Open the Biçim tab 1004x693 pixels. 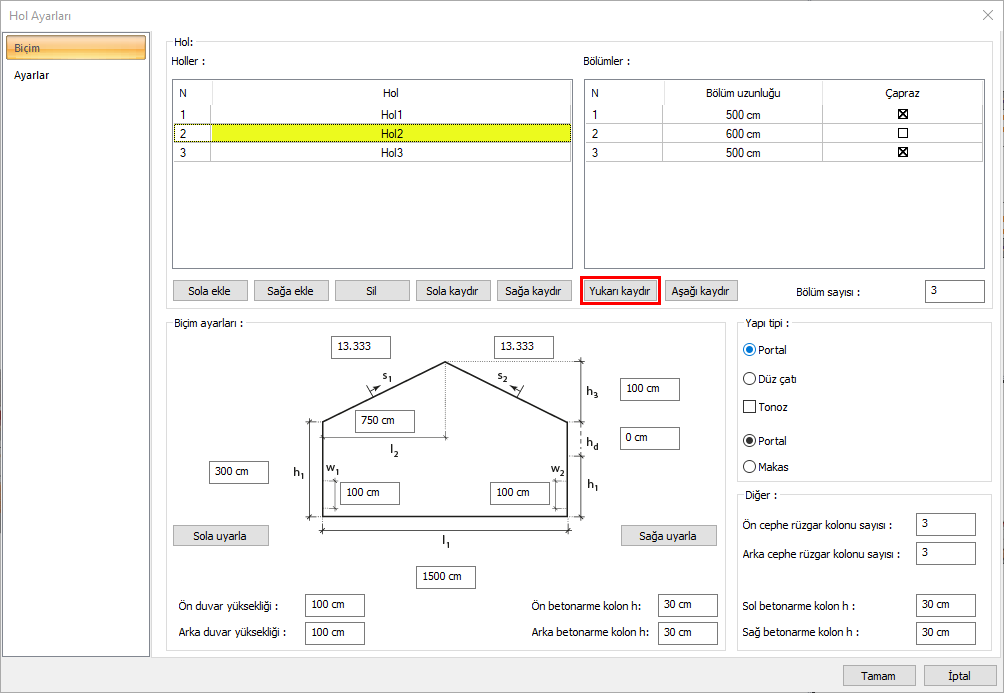[75, 48]
